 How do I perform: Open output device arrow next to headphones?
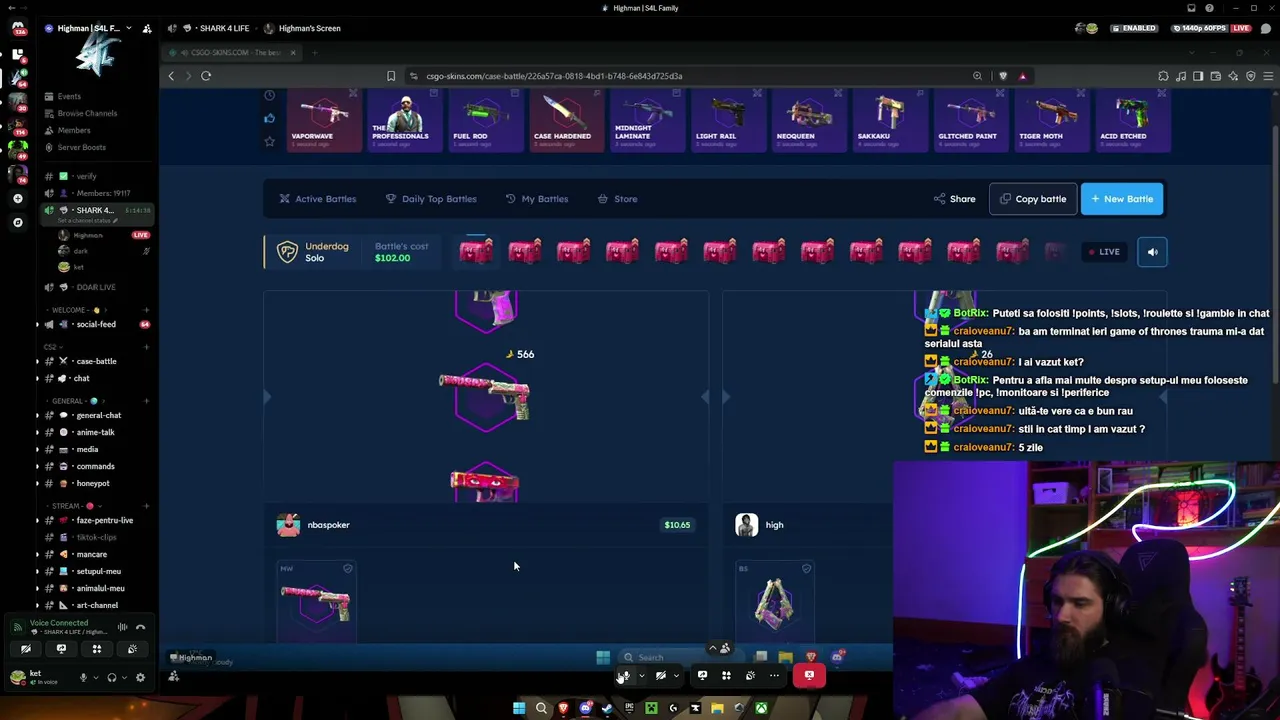(124, 677)
